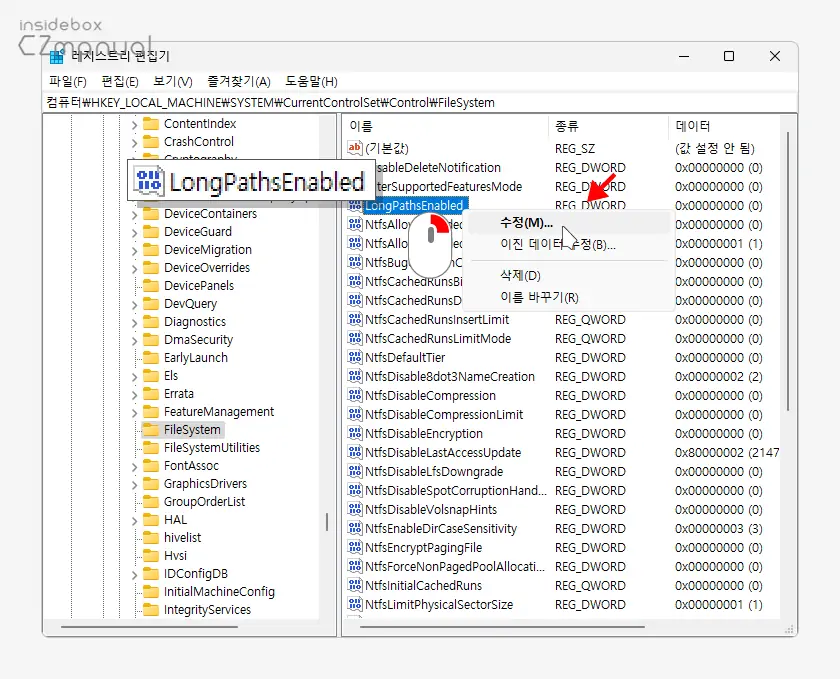Click the Registry Editor icon in title bar
The image size is (840, 679).
(55, 56)
